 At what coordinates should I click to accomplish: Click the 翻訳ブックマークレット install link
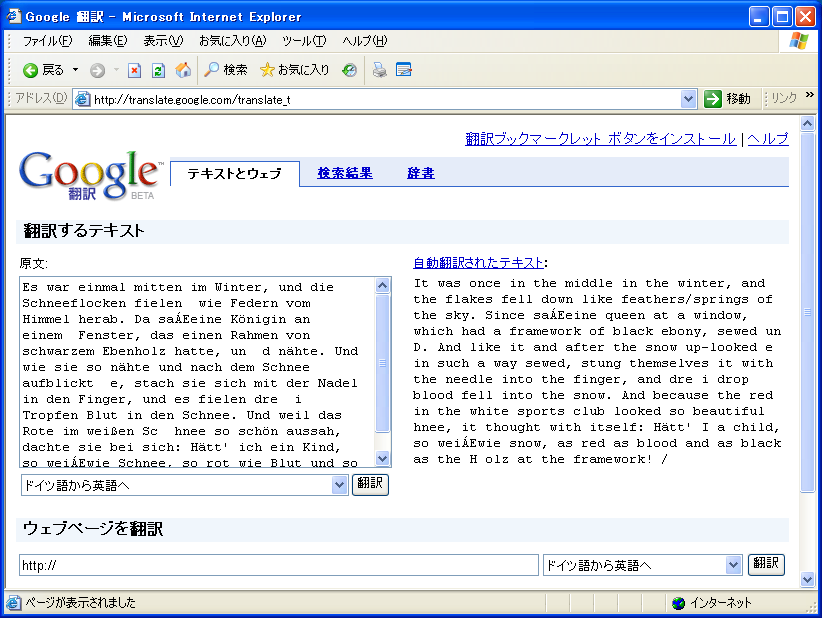click(x=600, y=139)
